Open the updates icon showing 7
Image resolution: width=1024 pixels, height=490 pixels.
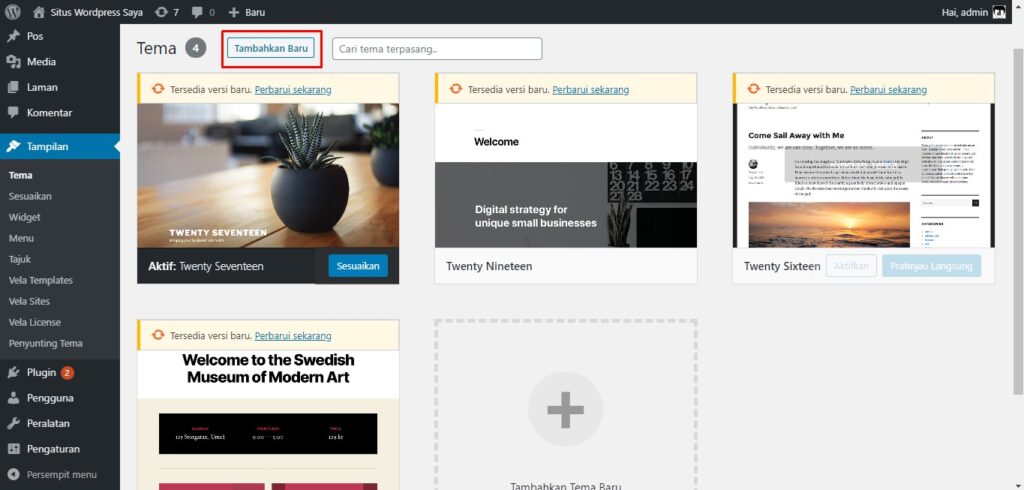(x=161, y=12)
